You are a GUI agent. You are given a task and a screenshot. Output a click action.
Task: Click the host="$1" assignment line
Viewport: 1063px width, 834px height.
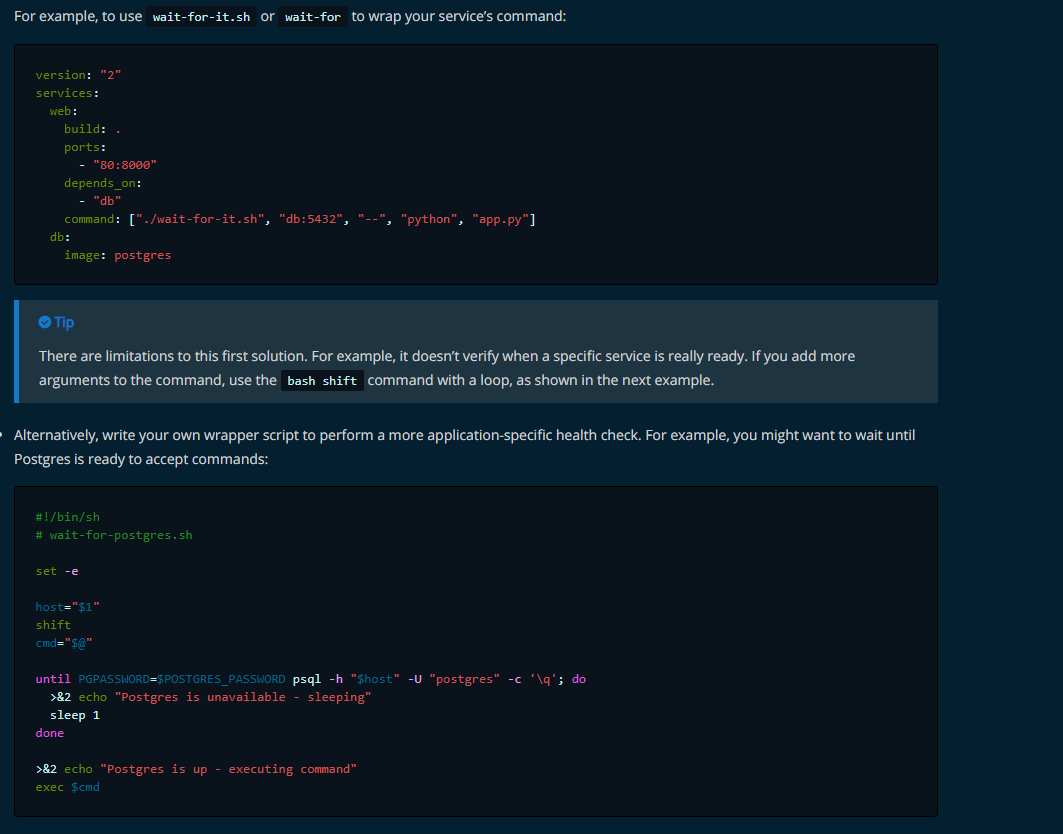click(68, 607)
